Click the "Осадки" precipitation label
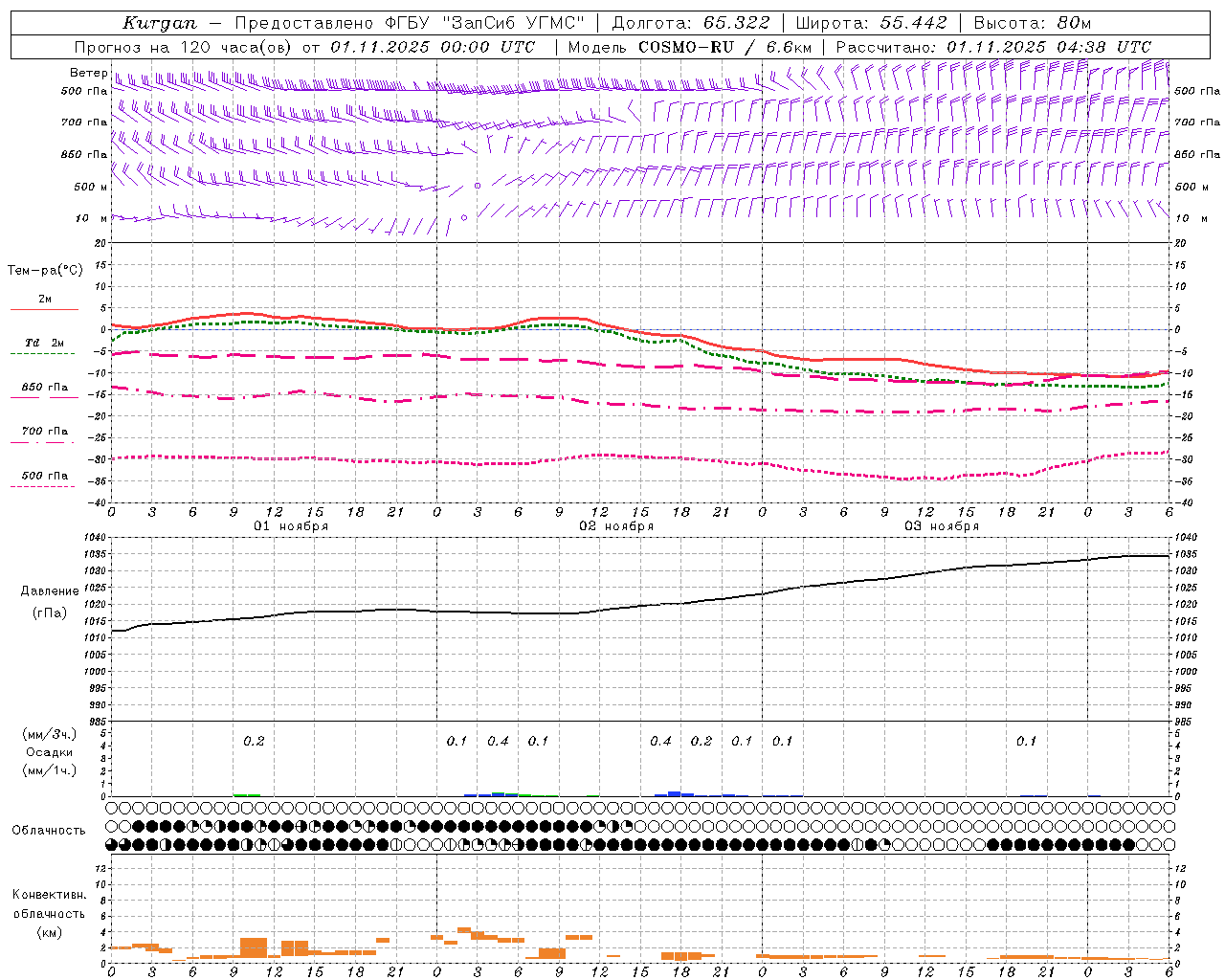The height and width of the screenshot is (980, 1225). pos(50,752)
